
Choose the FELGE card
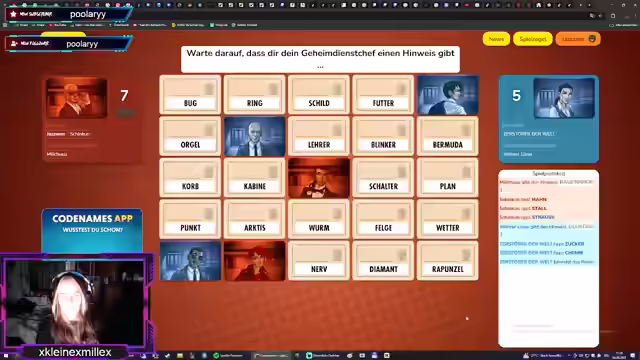tap(383, 220)
